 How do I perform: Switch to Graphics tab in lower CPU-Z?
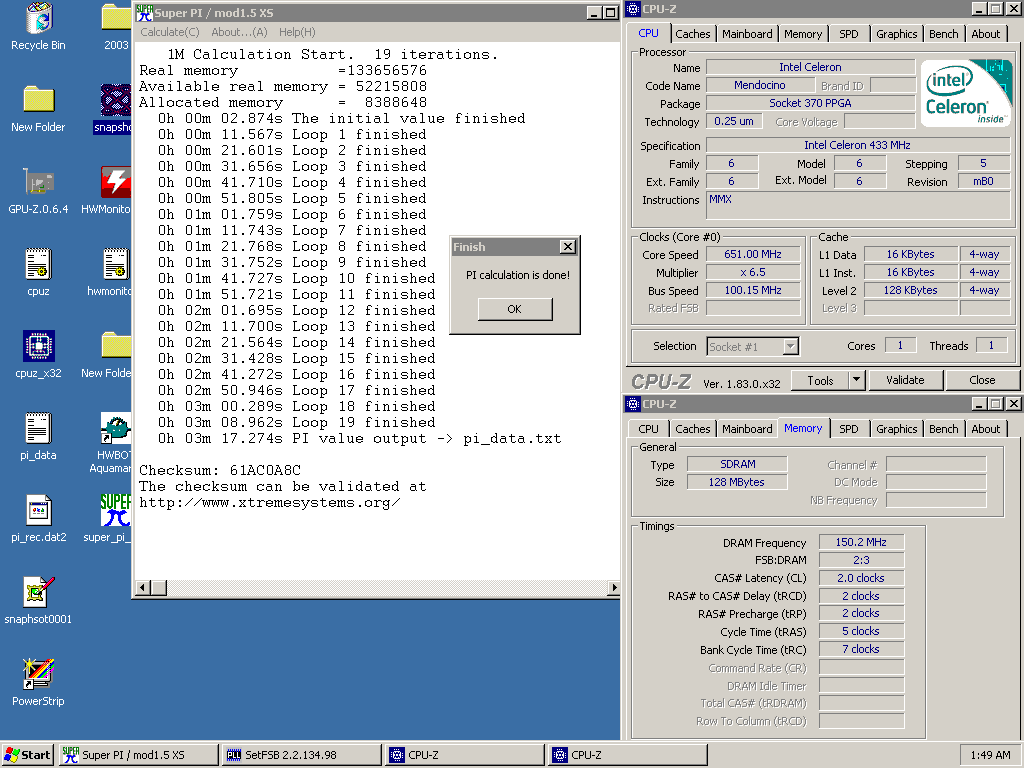coord(896,429)
